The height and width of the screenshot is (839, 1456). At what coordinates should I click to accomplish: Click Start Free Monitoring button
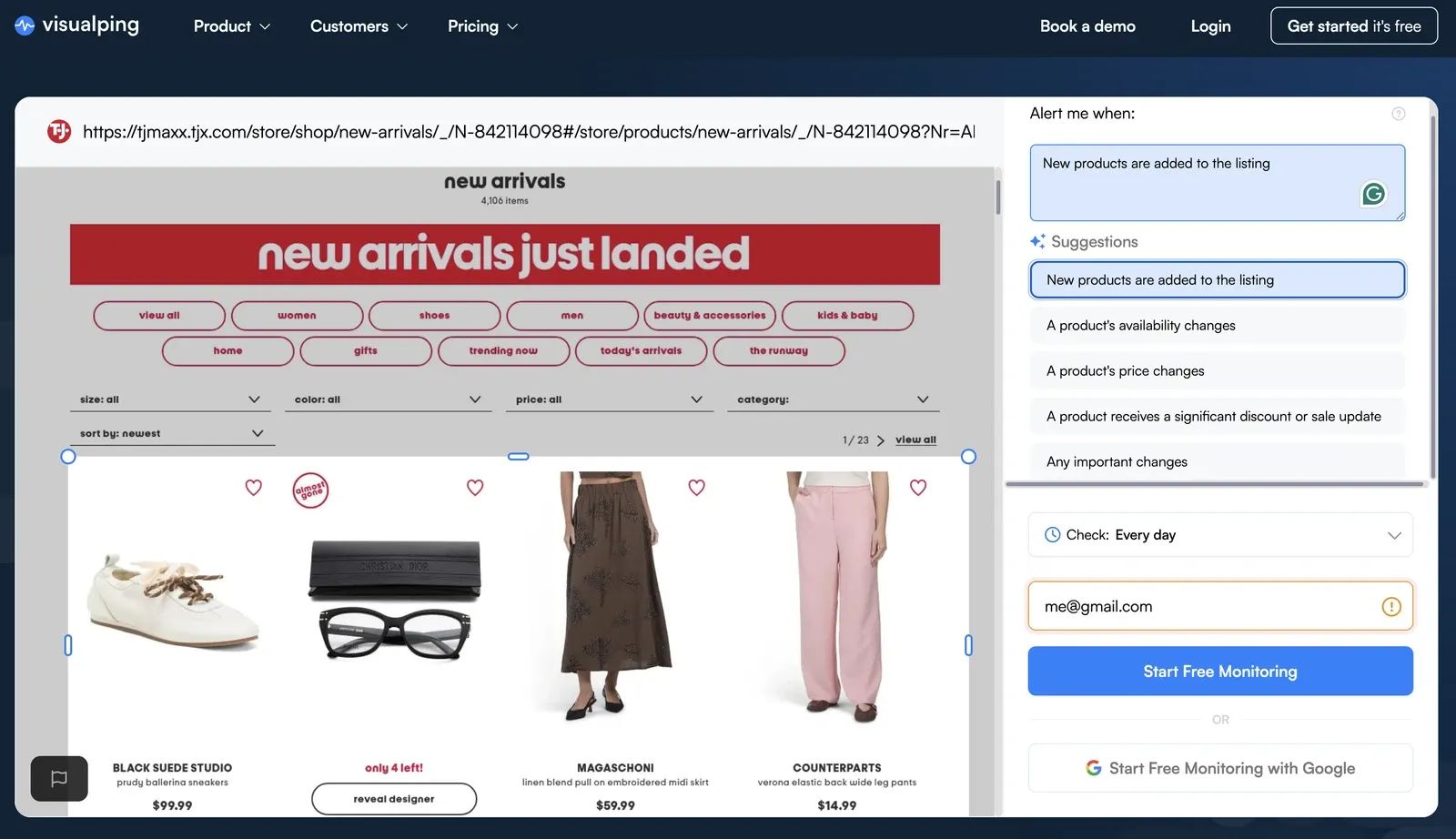(x=1220, y=672)
